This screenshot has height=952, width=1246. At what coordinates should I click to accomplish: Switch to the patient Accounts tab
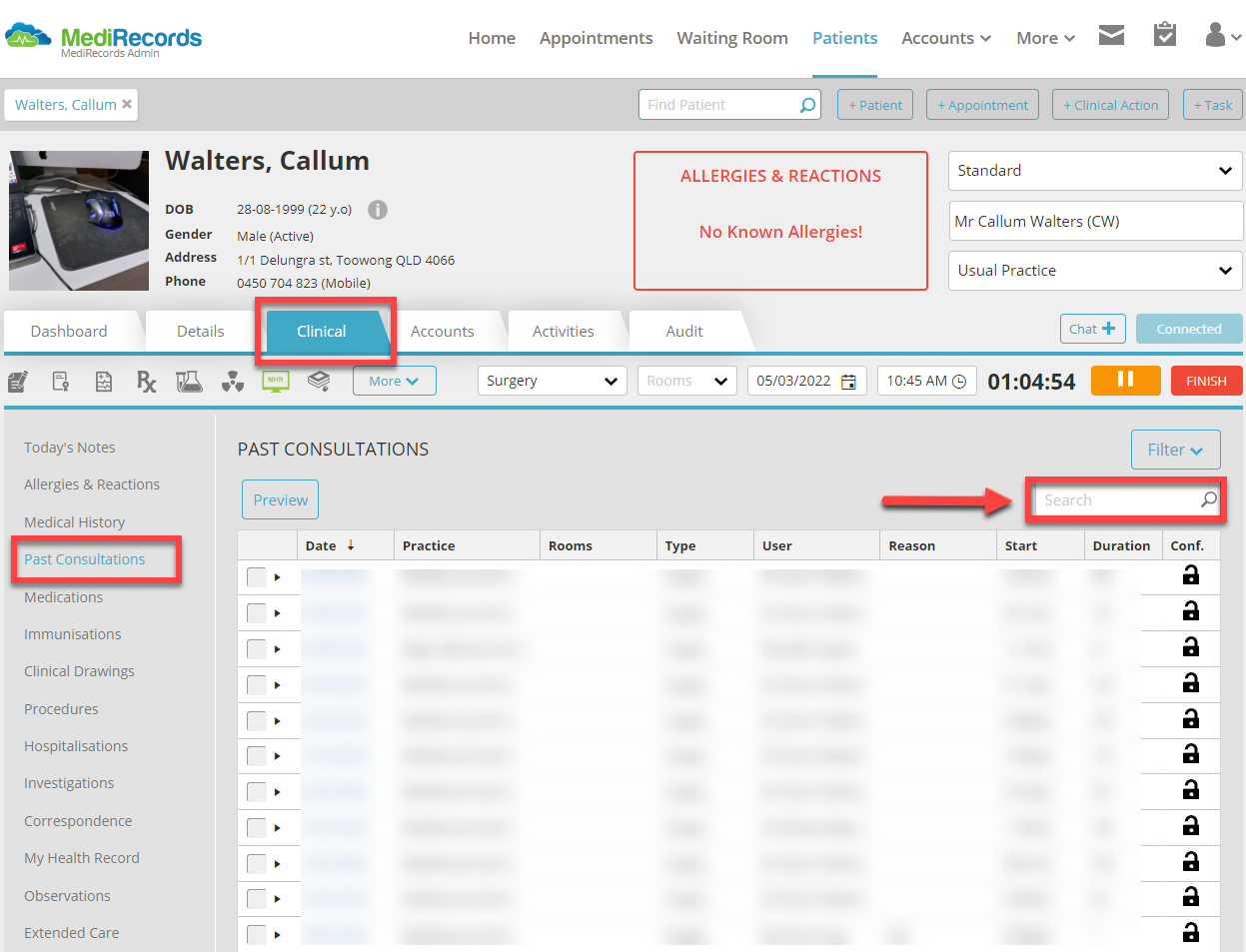(x=443, y=332)
